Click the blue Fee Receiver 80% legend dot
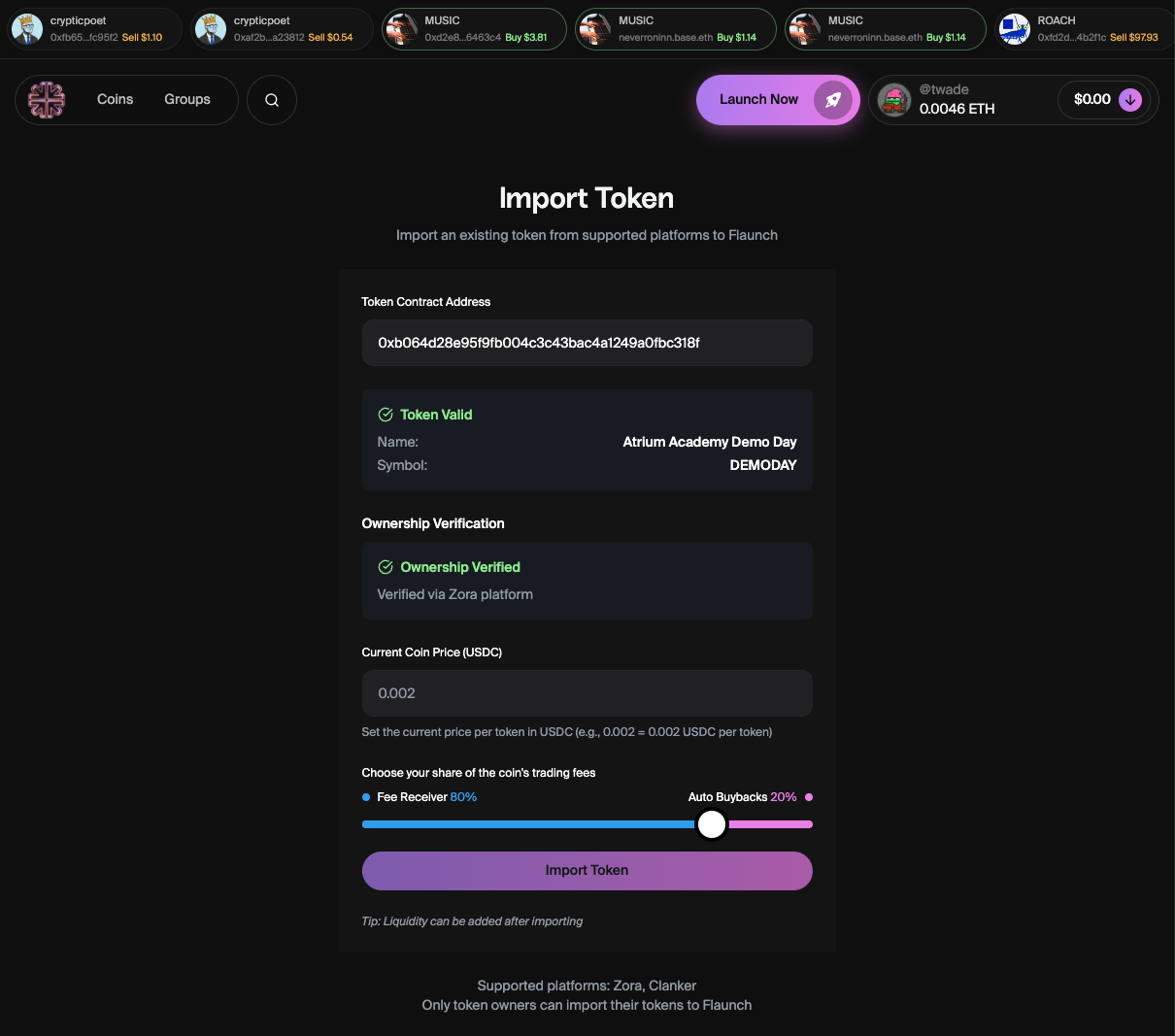The image size is (1175, 1036). pos(366,797)
